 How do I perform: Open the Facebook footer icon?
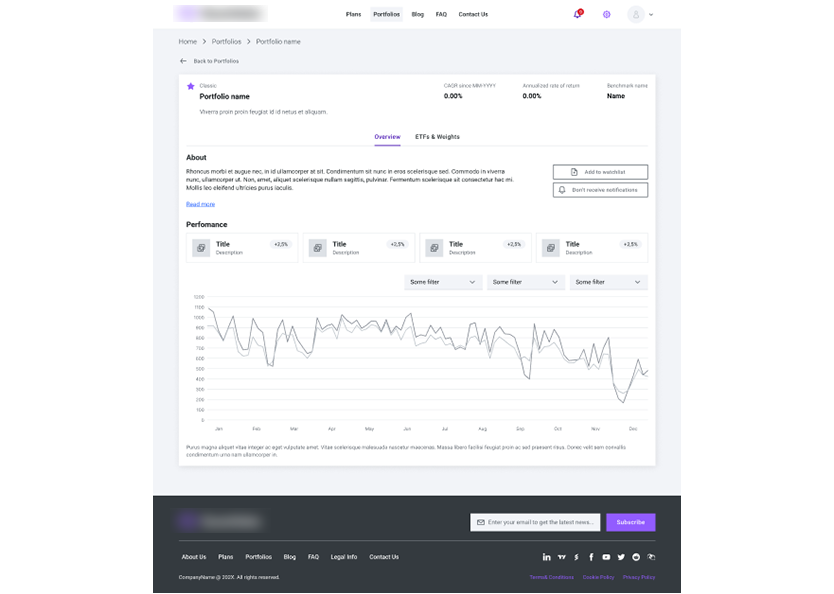point(591,557)
